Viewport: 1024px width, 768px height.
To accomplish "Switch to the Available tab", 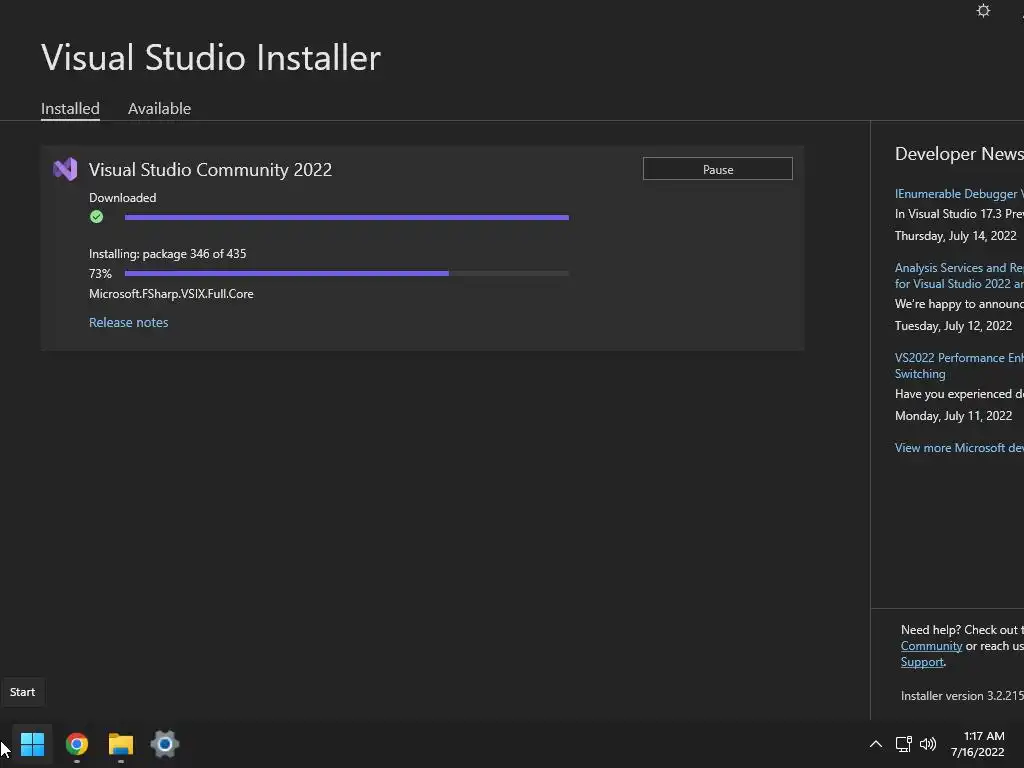I will [159, 108].
